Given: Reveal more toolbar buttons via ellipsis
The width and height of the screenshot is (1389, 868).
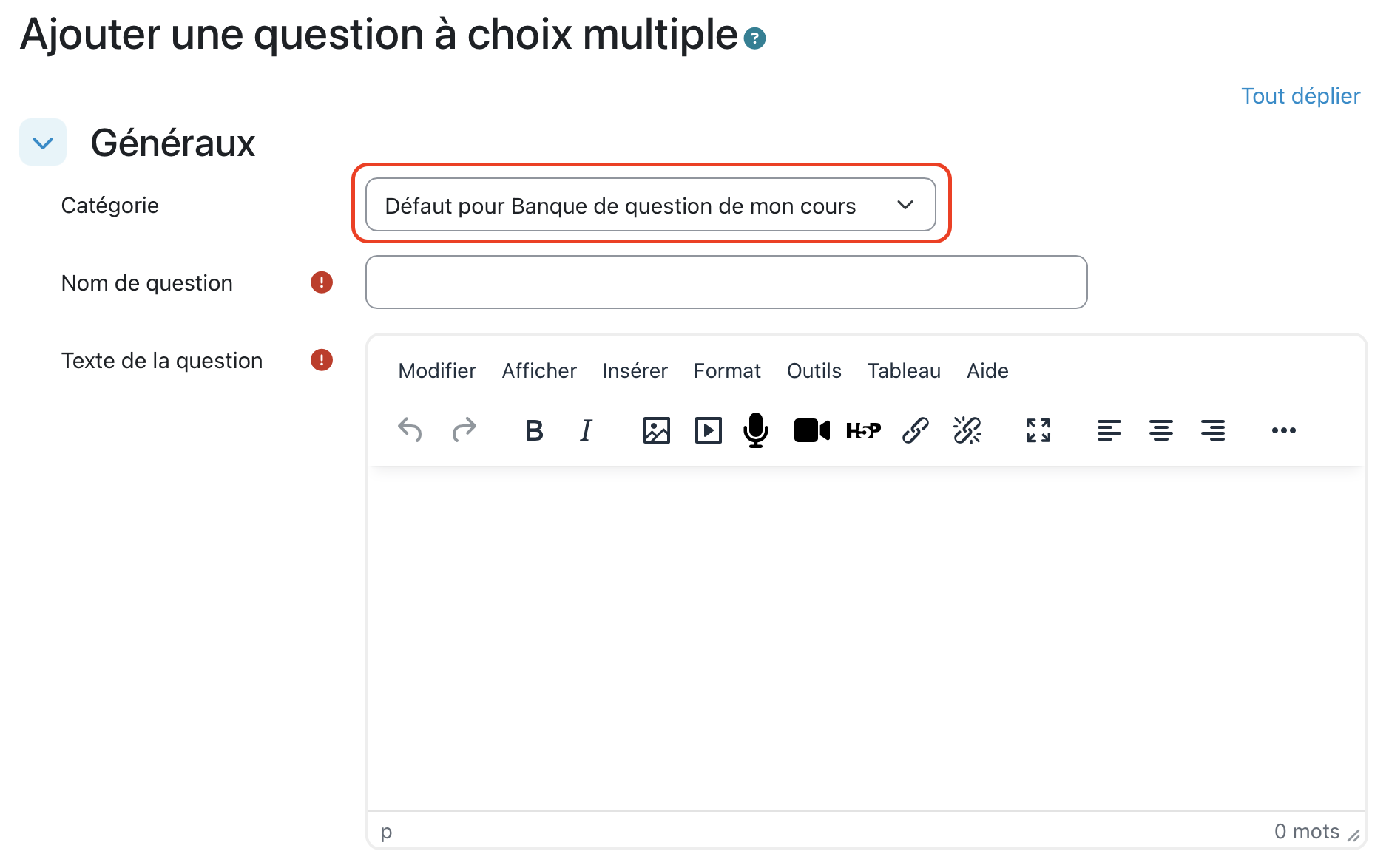Looking at the screenshot, I should [1283, 430].
